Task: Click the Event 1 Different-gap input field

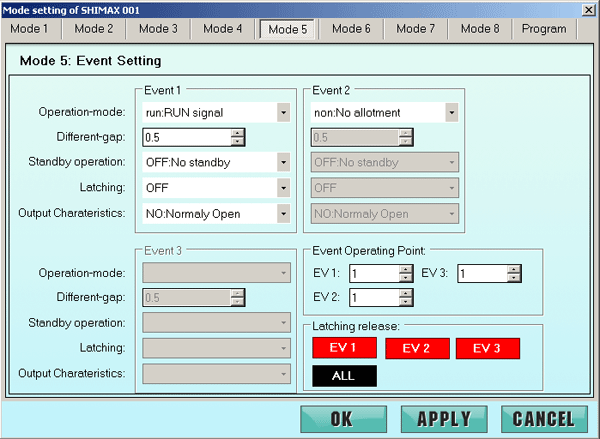Action: click(186, 138)
